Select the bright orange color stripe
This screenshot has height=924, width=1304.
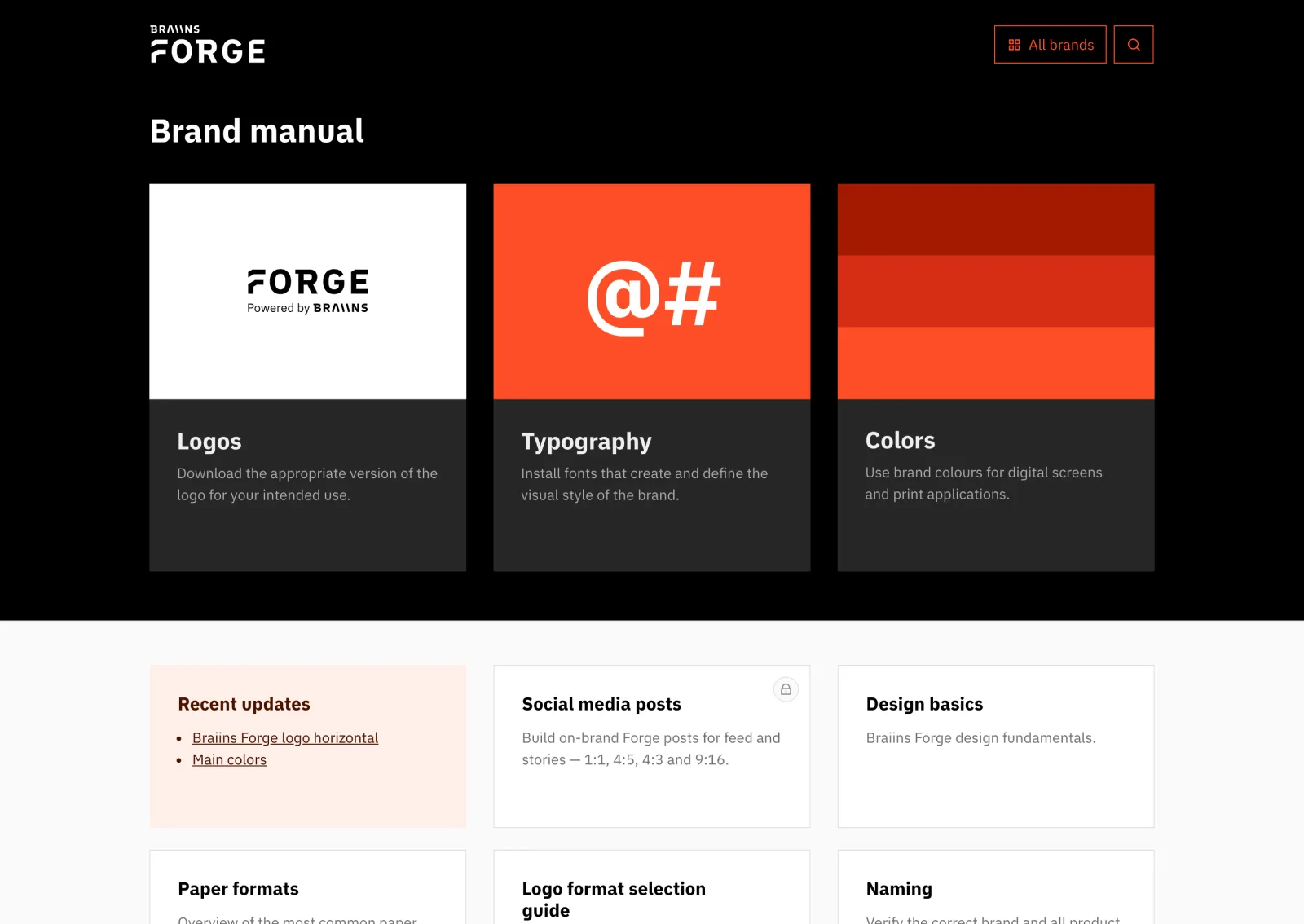point(996,363)
